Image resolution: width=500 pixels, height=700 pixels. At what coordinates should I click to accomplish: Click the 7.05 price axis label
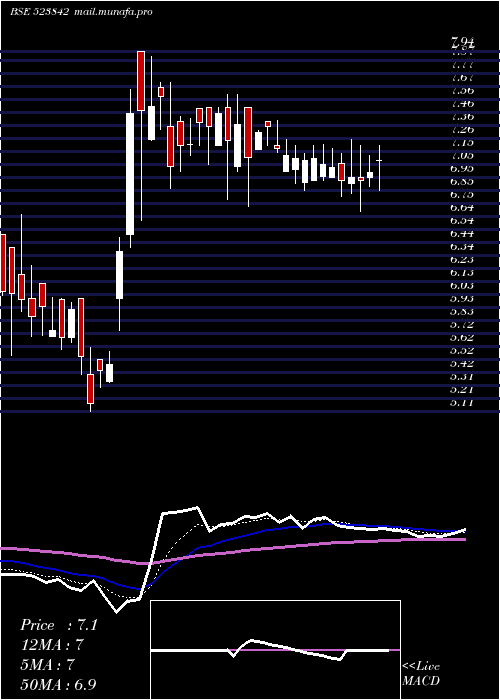coord(462,155)
